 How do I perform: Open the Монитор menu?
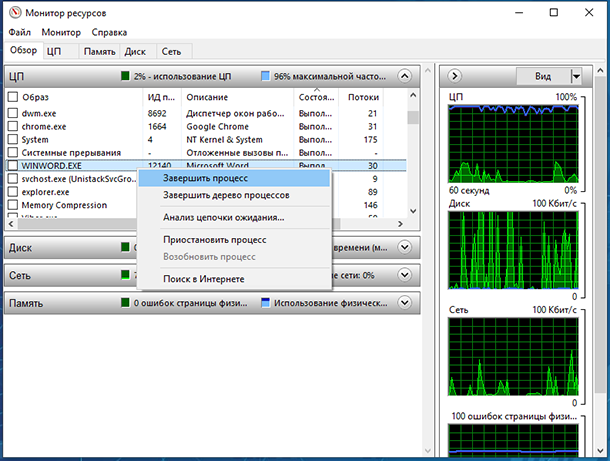[61, 32]
